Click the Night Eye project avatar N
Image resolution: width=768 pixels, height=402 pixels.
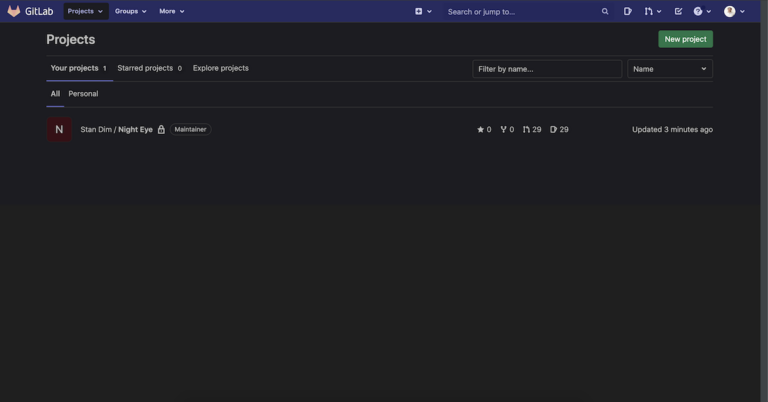pyautogui.click(x=59, y=129)
